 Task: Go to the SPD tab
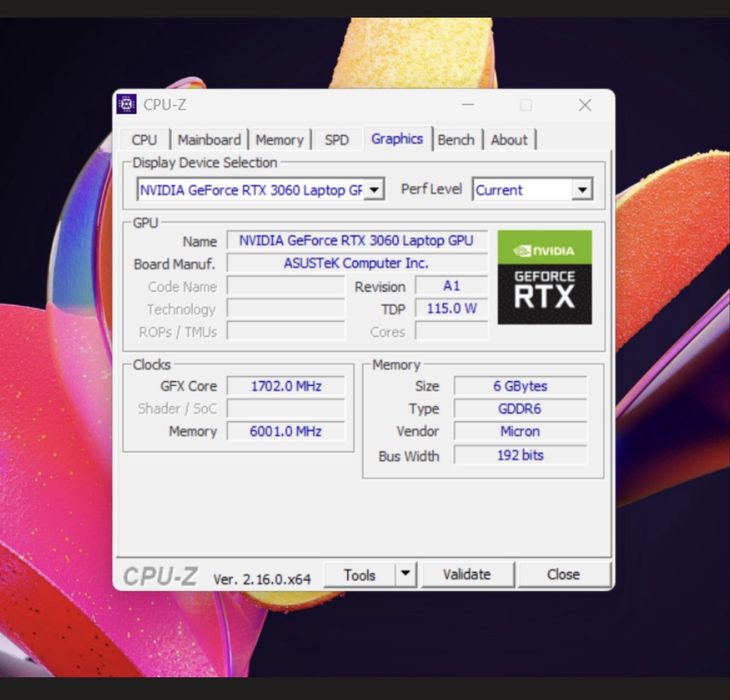coord(337,140)
